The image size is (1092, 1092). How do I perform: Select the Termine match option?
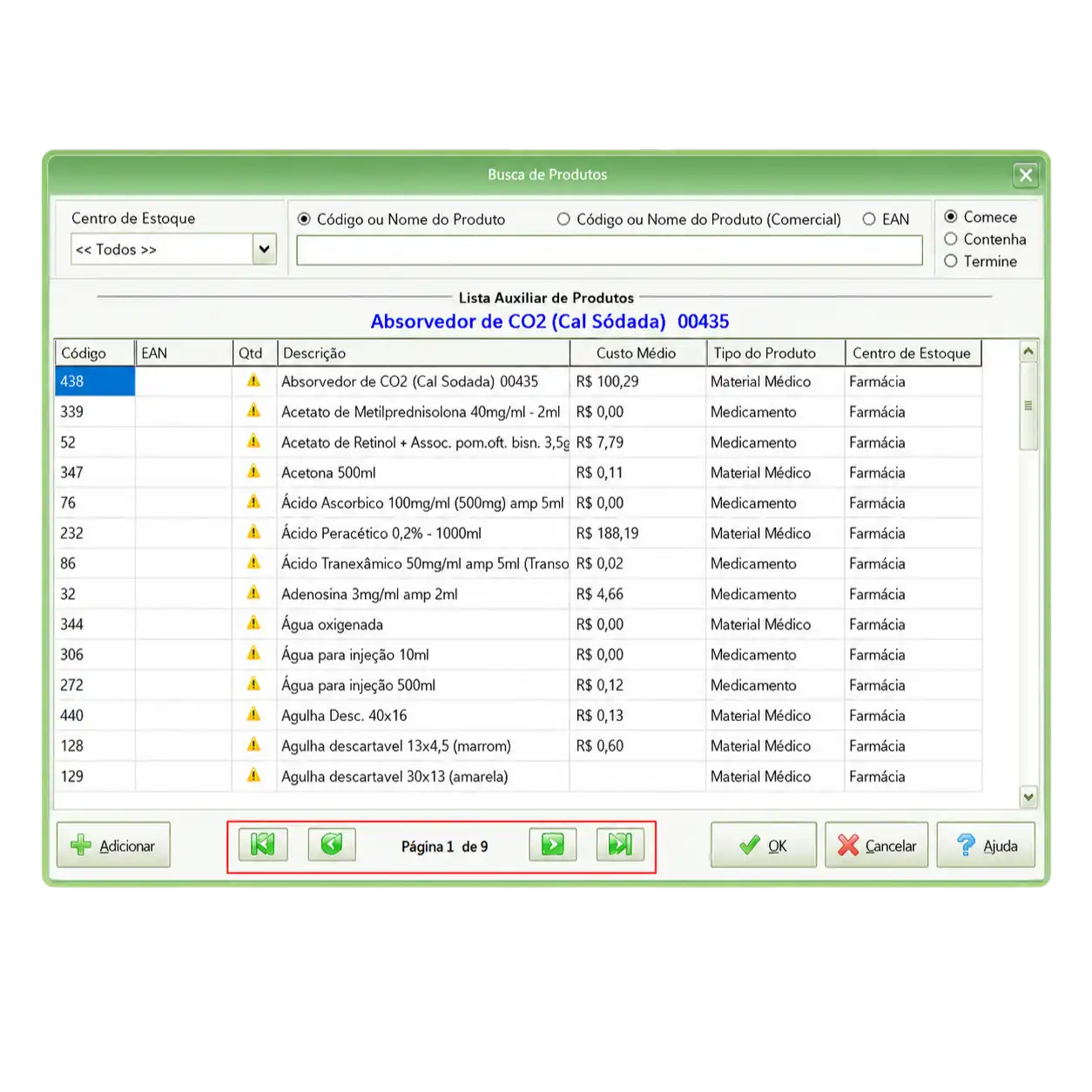pyautogui.click(x=951, y=260)
